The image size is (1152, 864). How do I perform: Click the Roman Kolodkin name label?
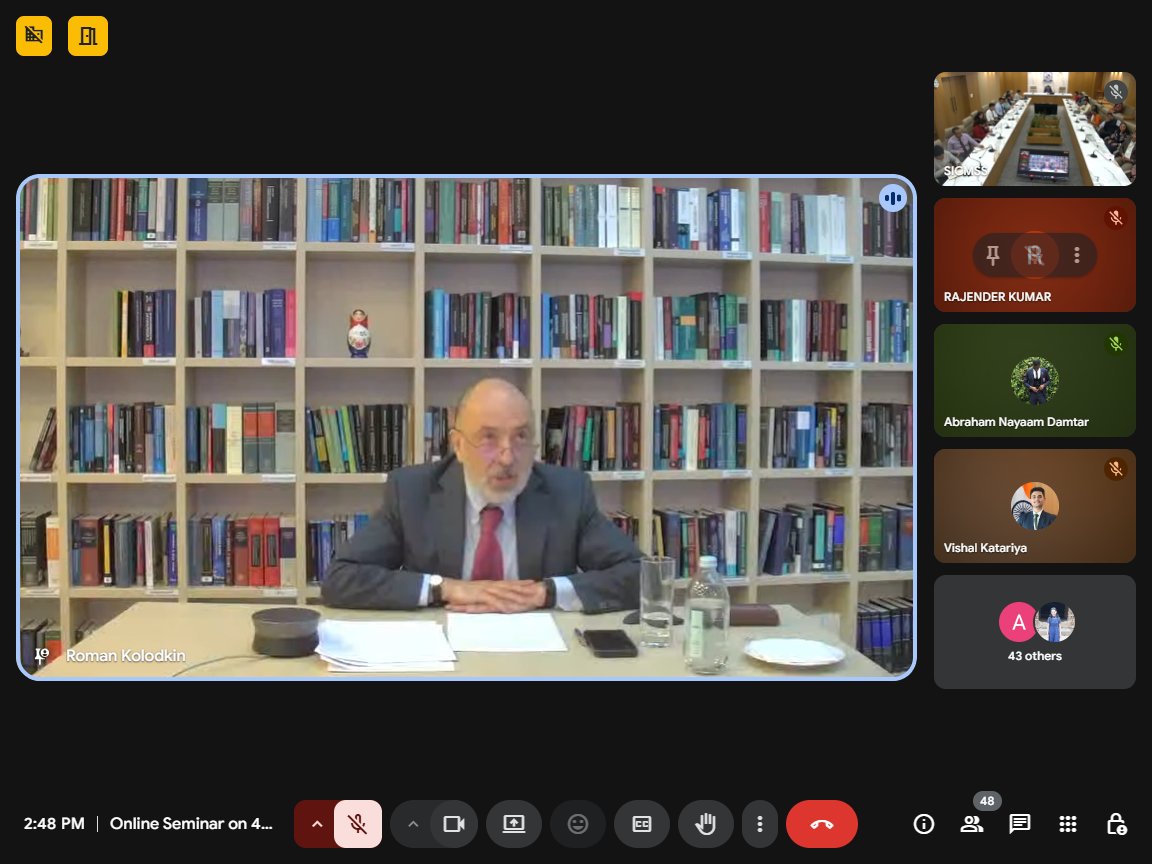(126, 655)
